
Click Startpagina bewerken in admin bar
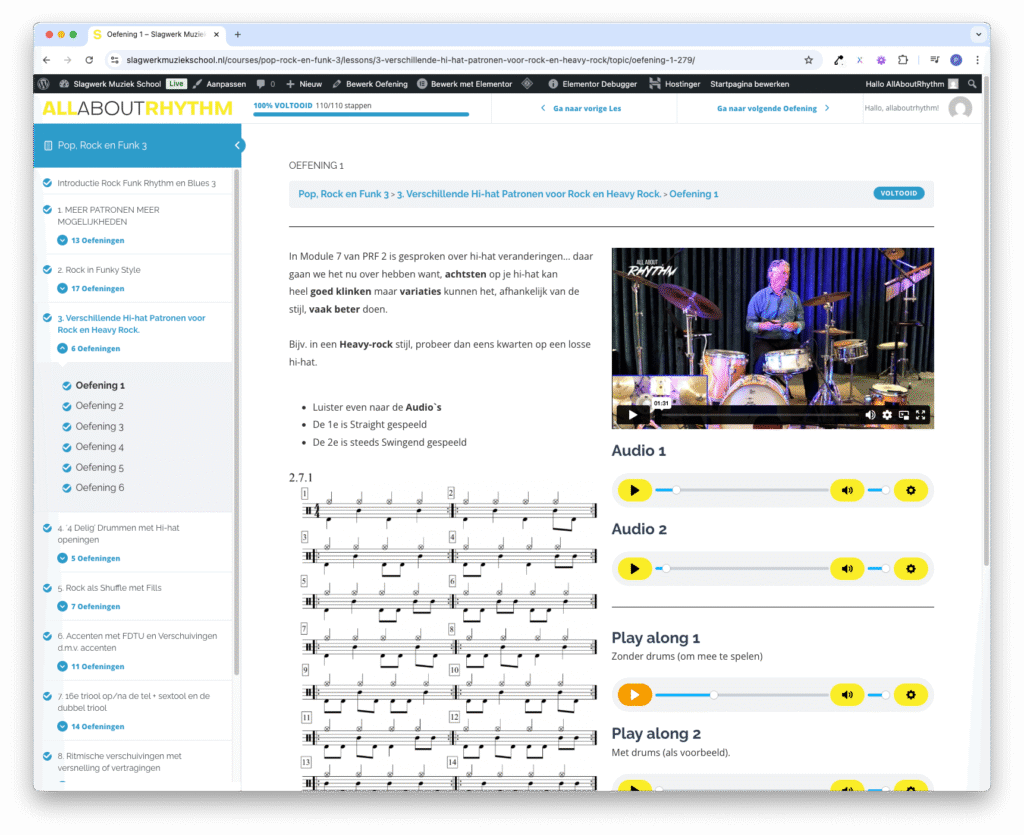click(x=750, y=84)
